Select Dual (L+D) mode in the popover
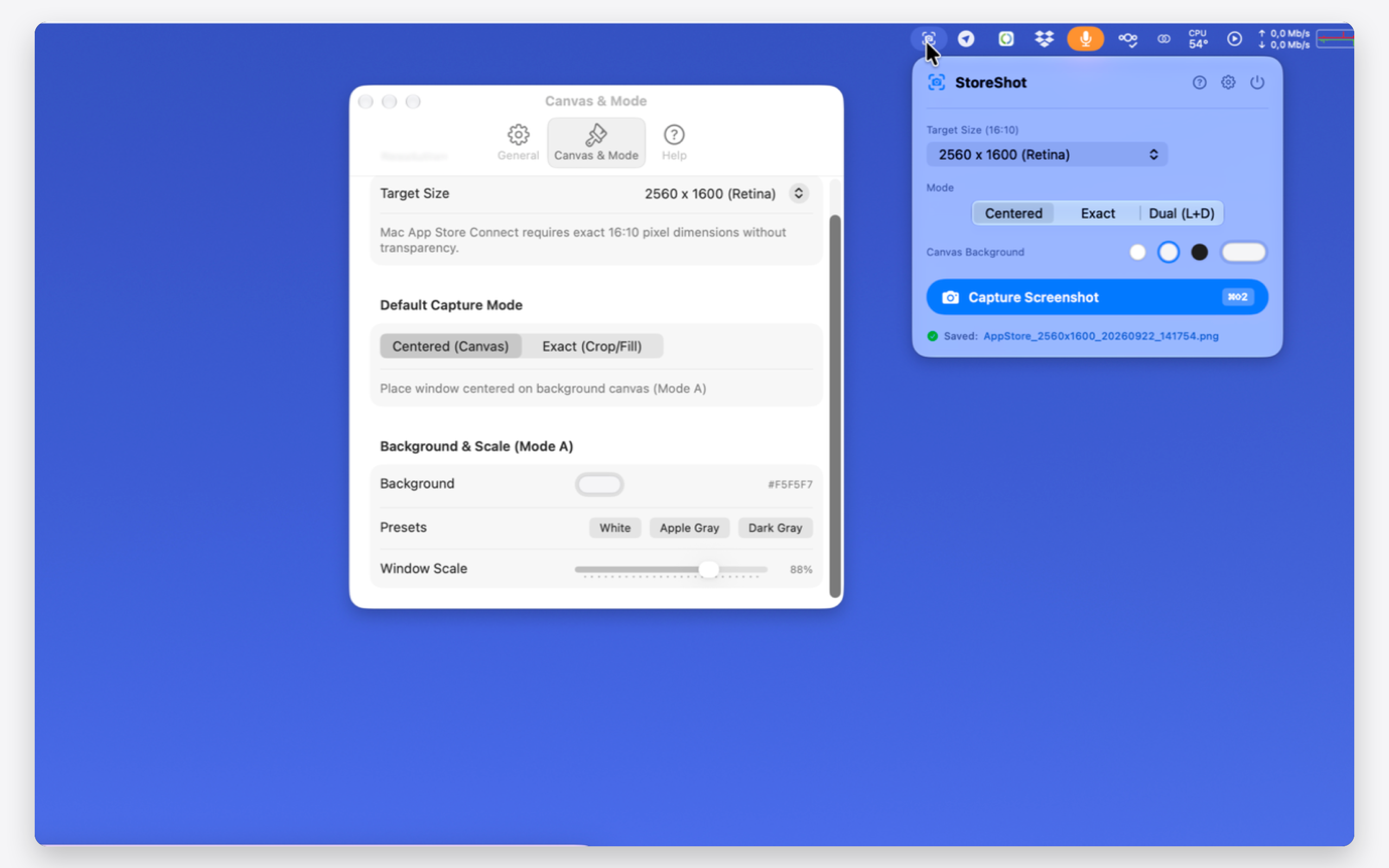1389x868 pixels. [x=1181, y=213]
